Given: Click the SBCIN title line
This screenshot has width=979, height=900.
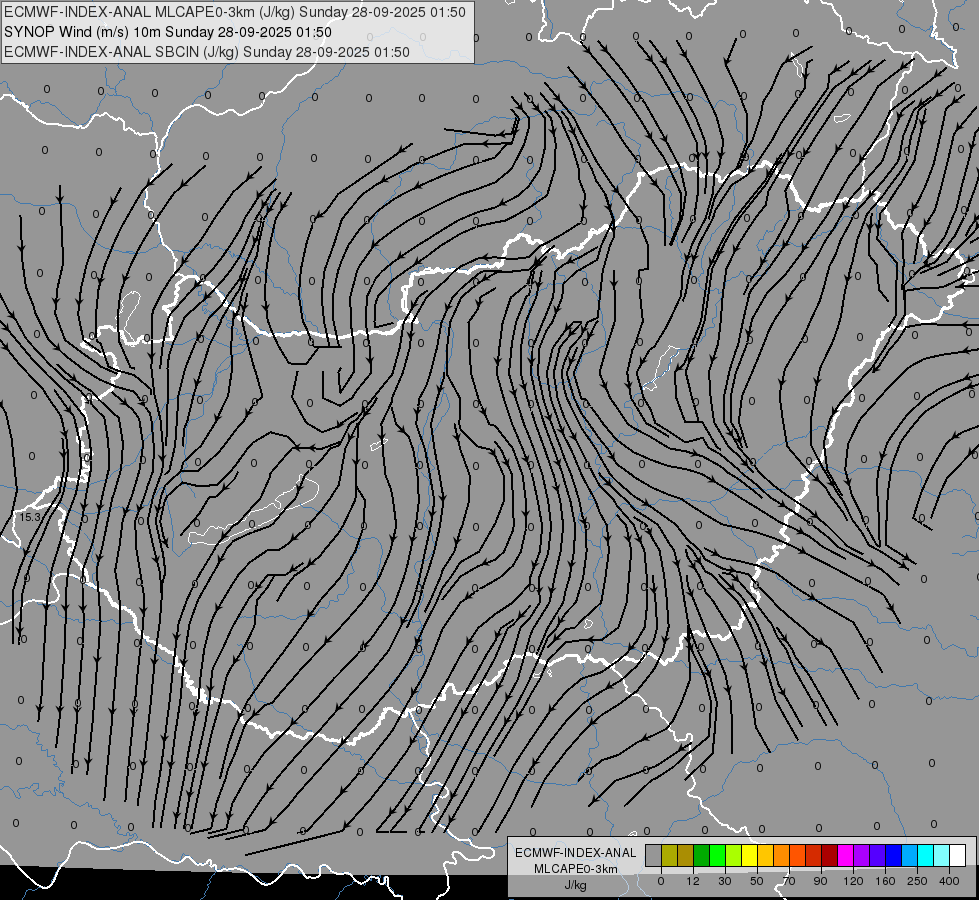Looking at the screenshot, I should click(x=207, y=52).
